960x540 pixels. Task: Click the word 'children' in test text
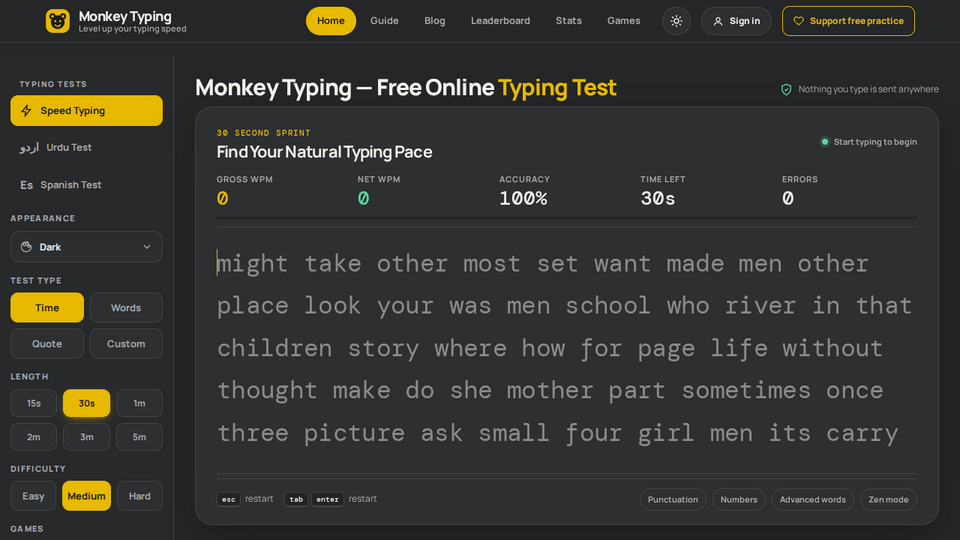point(275,348)
